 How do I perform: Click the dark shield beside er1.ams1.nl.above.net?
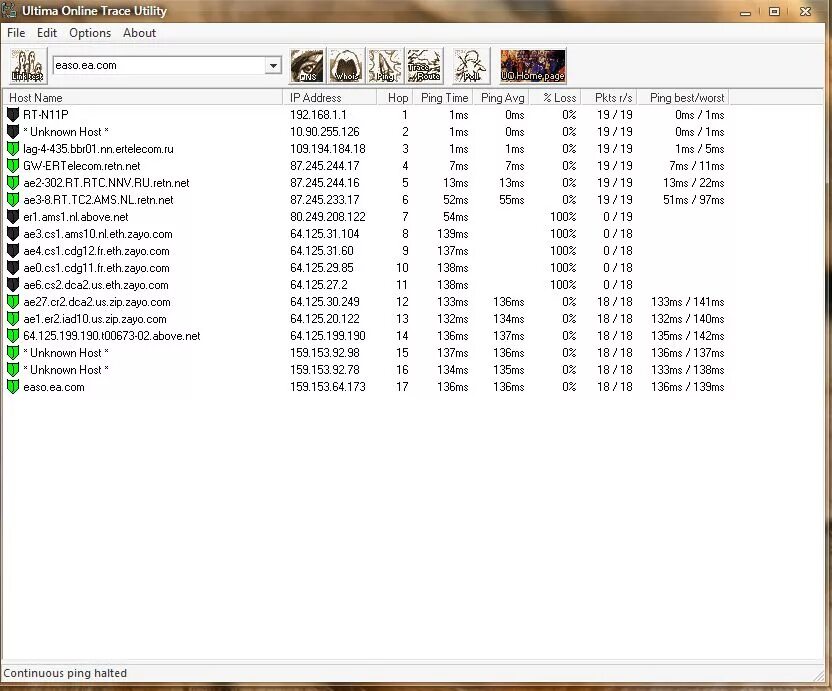pos(13,217)
